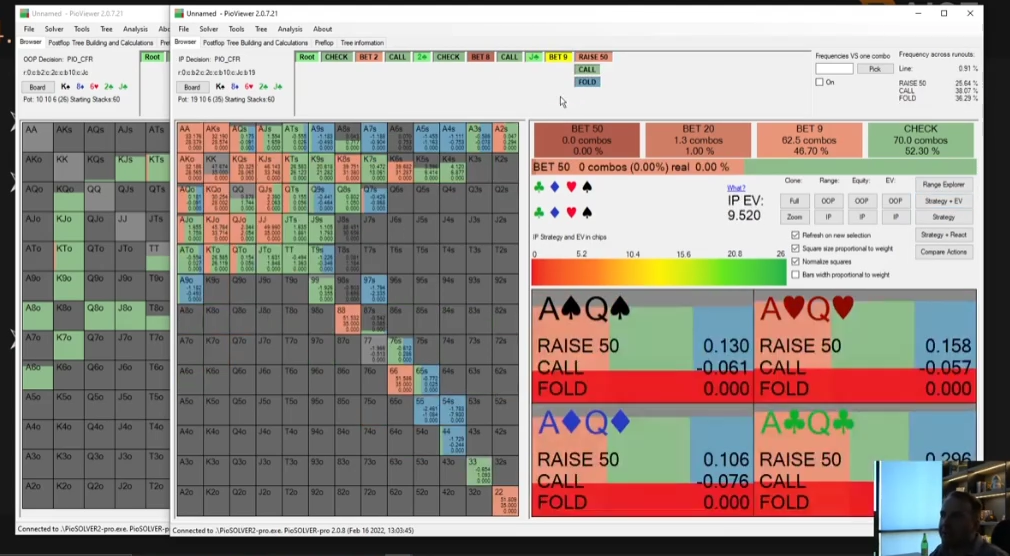Uncheck Square size proportional to weight
1010x556 pixels.
(x=796, y=248)
